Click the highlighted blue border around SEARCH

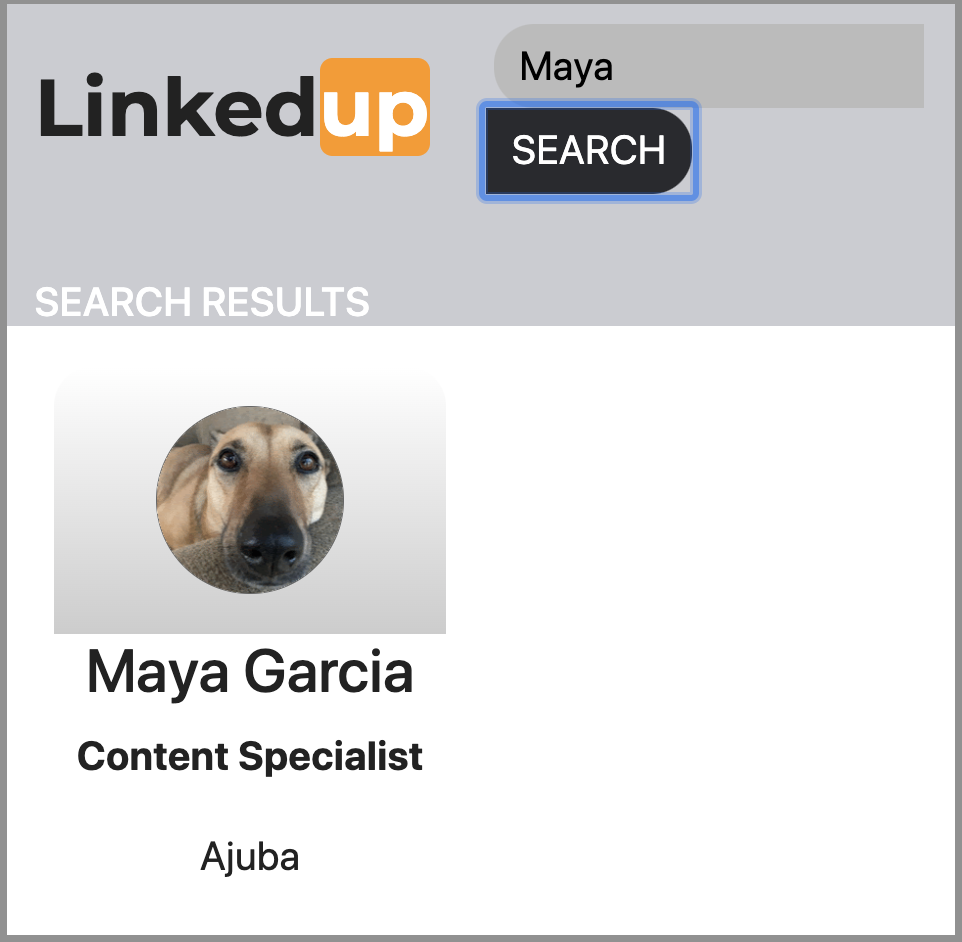(x=588, y=105)
